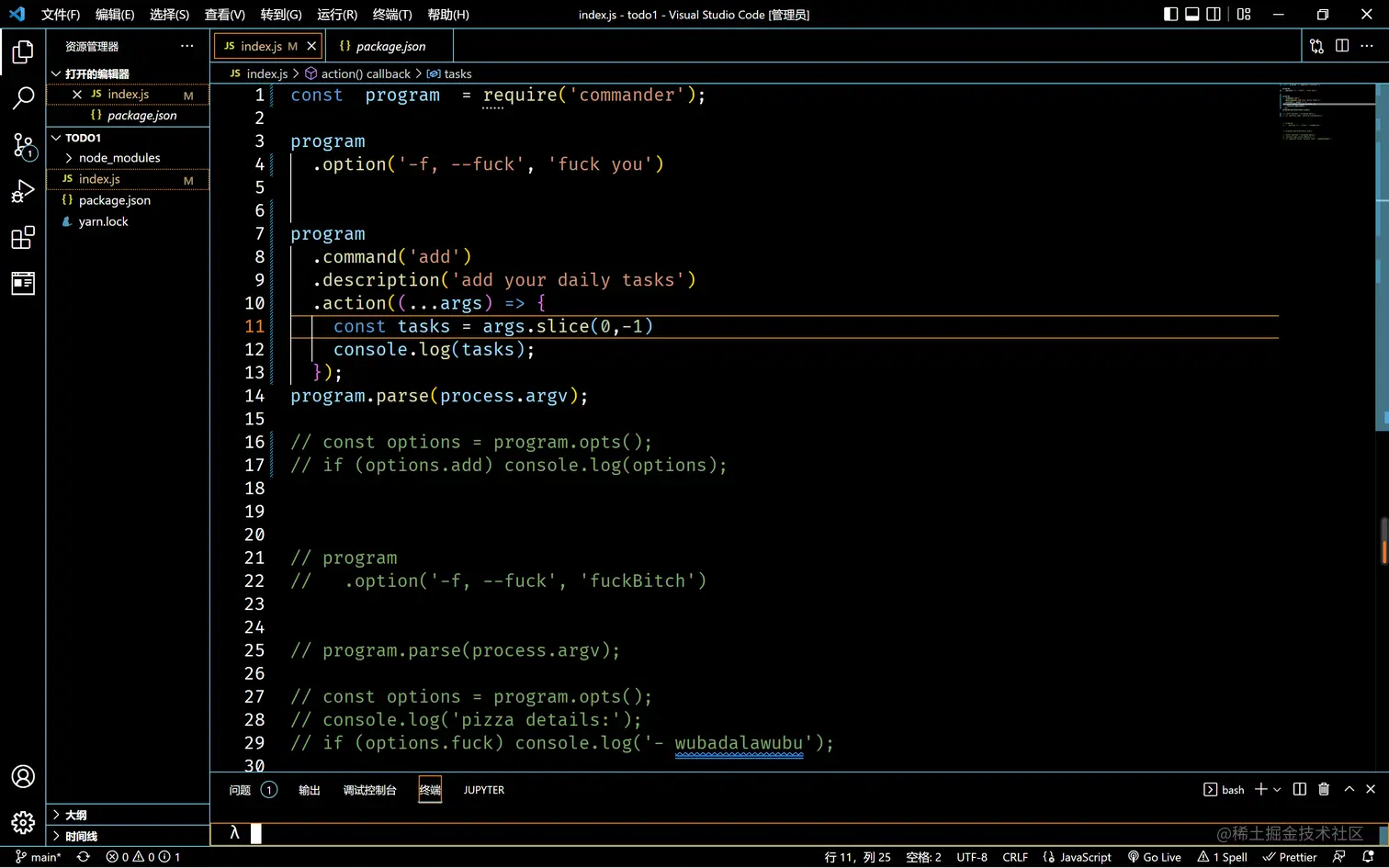The height and width of the screenshot is (868, 1389).
Task: Open the Accounts icon in activity bar
Action: pyautogui.click(x=23, y=776)
